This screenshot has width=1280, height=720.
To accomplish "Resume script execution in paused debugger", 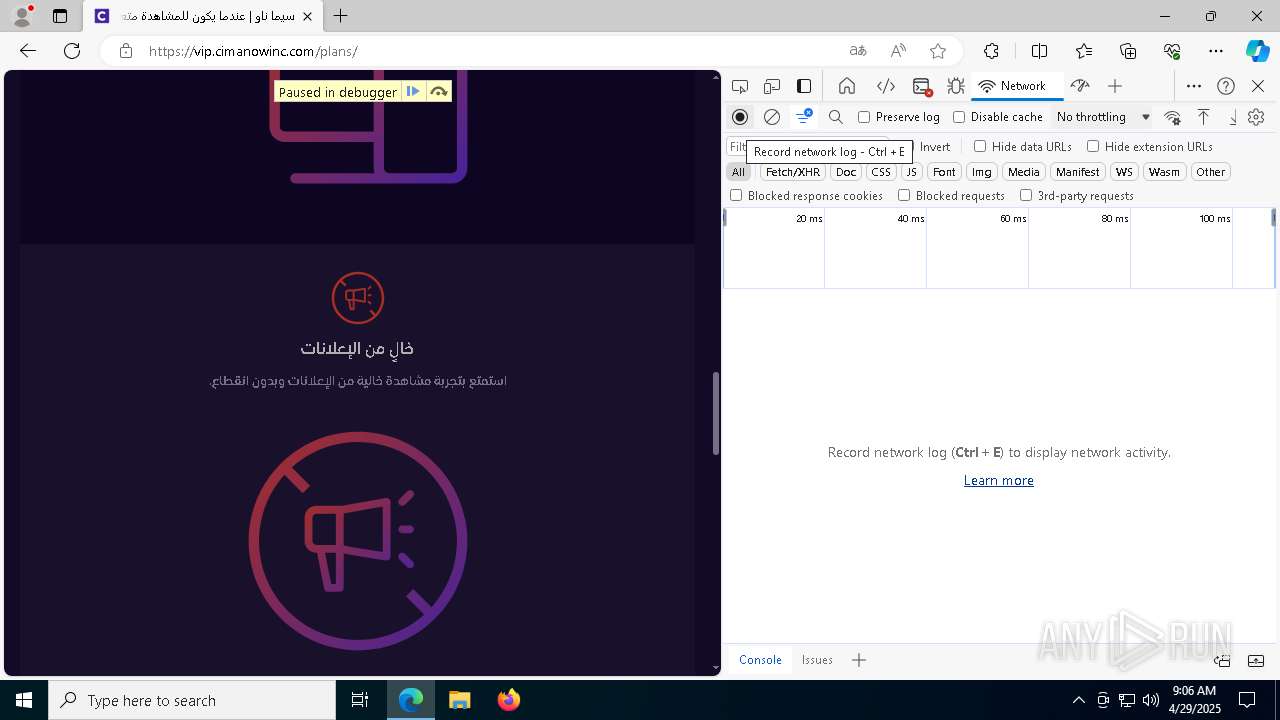I will [x=413, y=92].
